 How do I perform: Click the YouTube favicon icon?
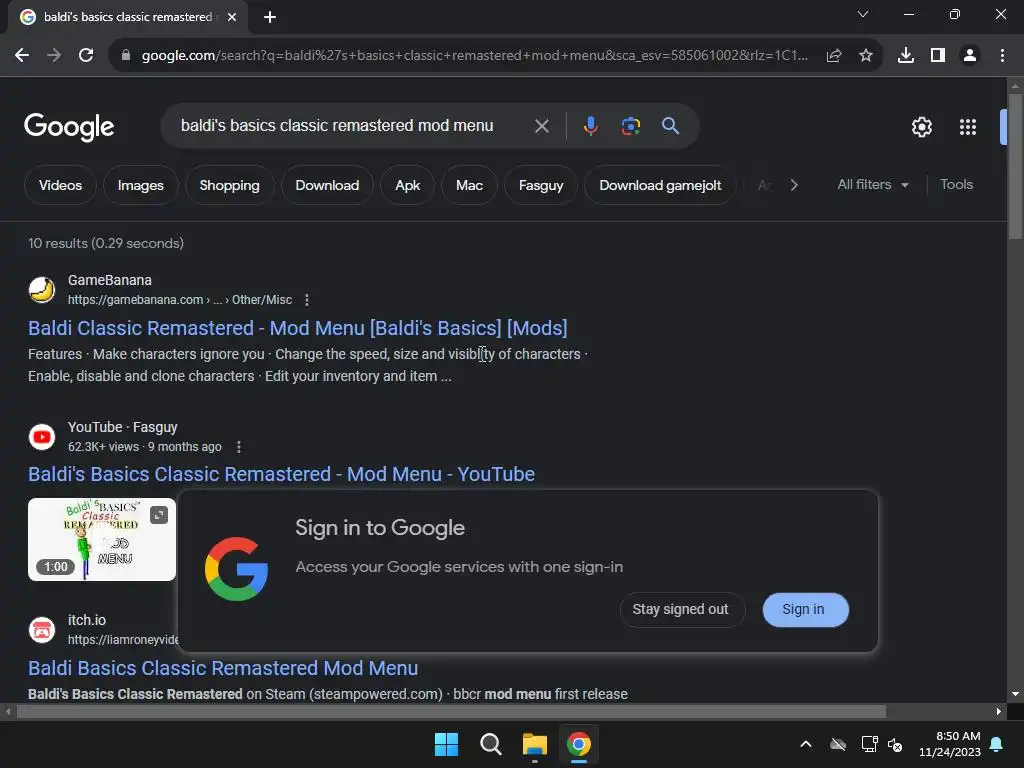point(42,436)
